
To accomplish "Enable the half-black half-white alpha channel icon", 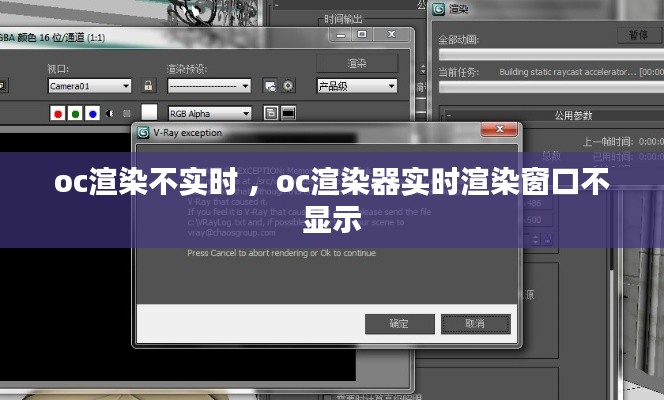I will pyautogui.click(x=110, y=113).
